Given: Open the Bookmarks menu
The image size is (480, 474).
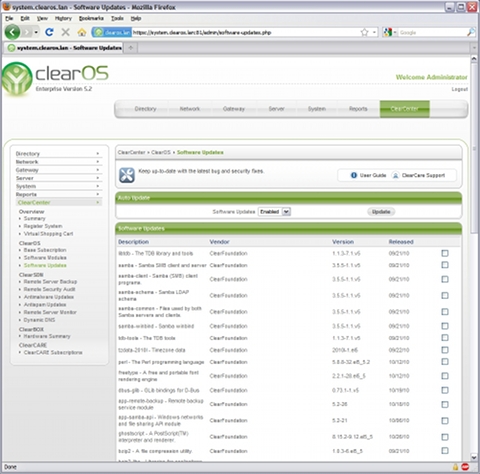Looking at the screenshot, I should tap(91, 18).
